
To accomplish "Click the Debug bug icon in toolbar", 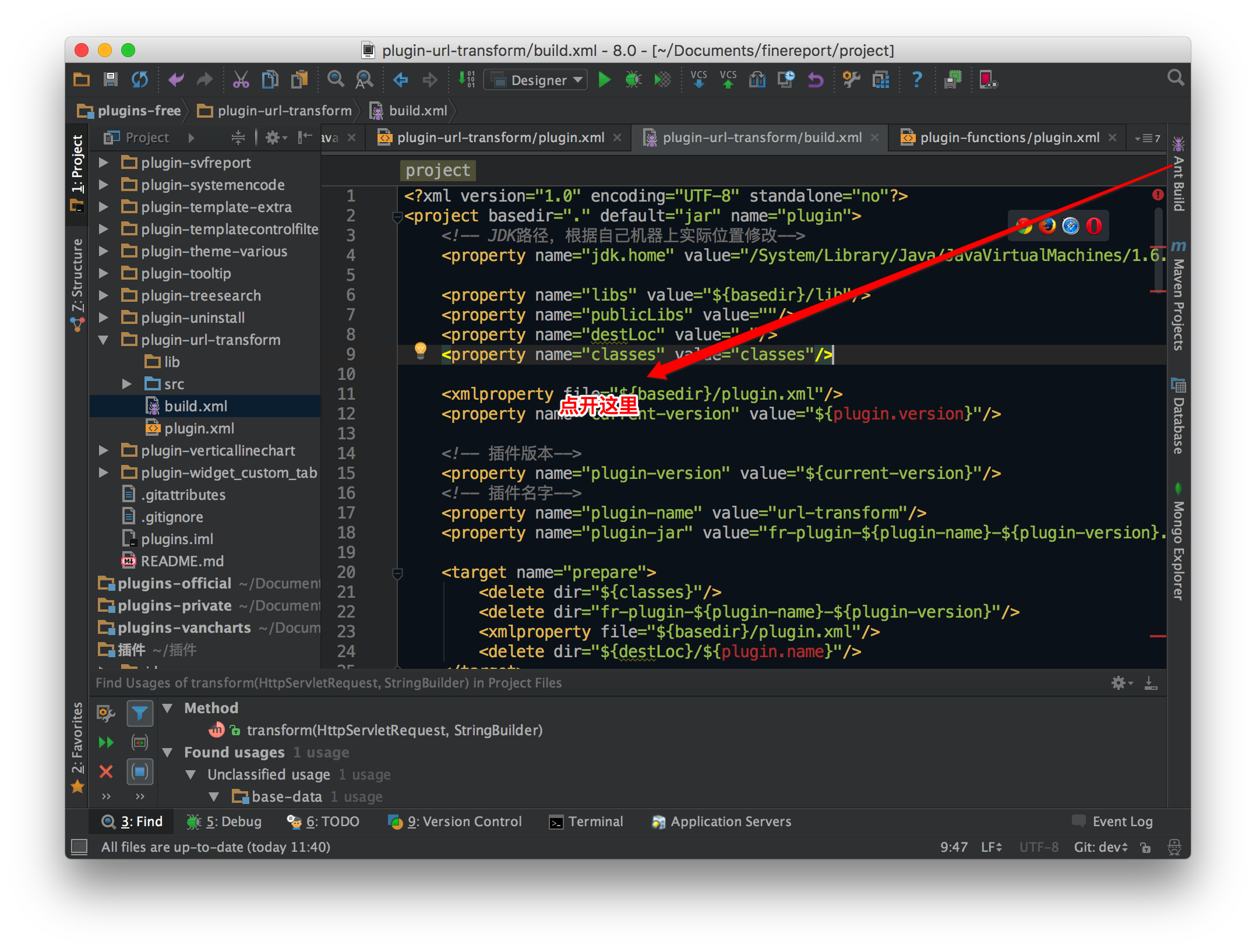I will [x=633, y=80].
